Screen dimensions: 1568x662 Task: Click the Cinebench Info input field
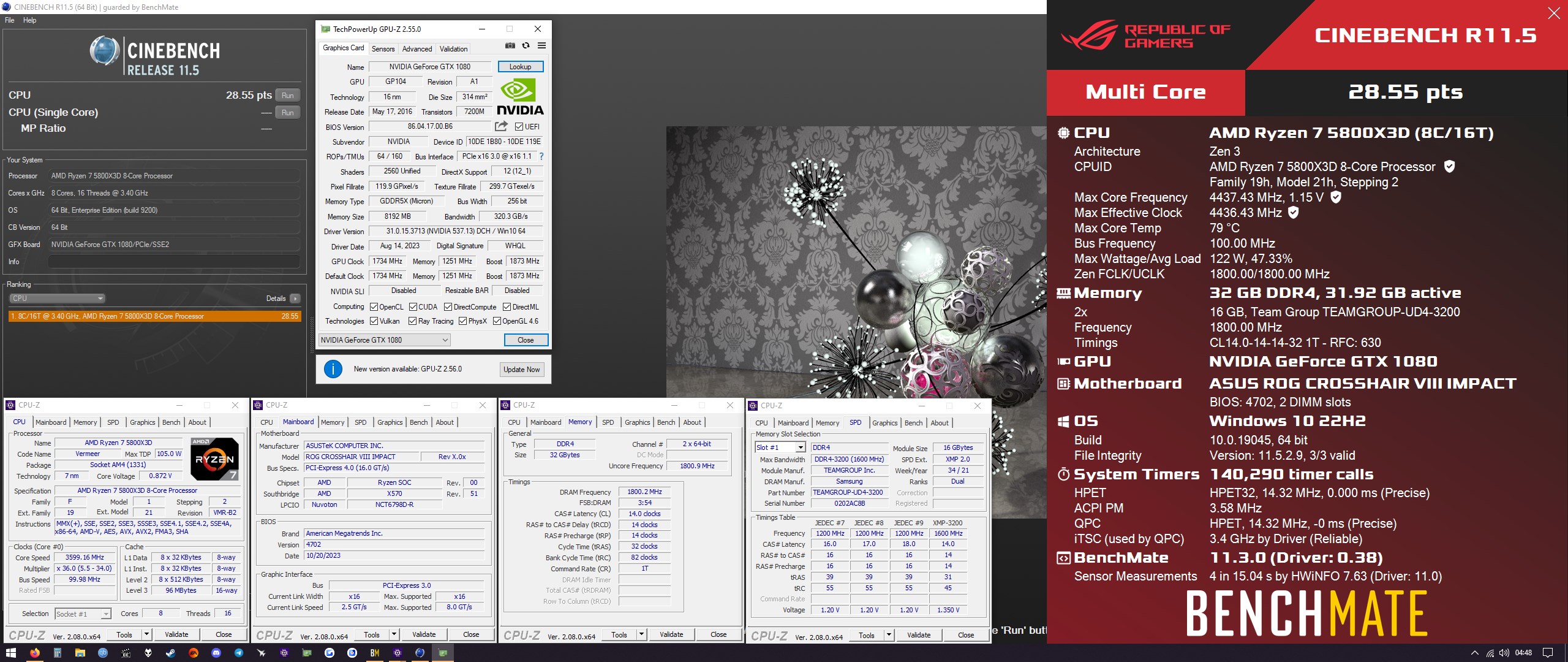pyautogui.click(x=174, y=262)
